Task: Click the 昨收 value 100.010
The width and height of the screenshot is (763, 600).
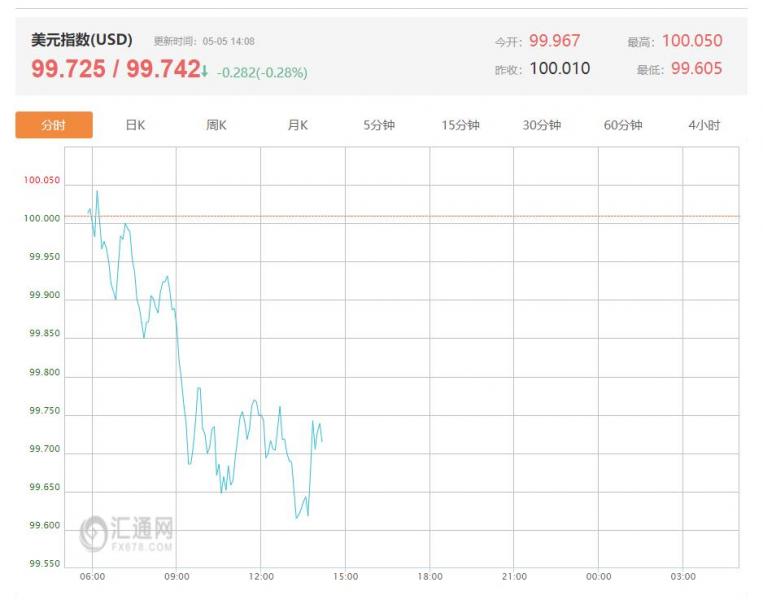Action: [x=560, y=68]
